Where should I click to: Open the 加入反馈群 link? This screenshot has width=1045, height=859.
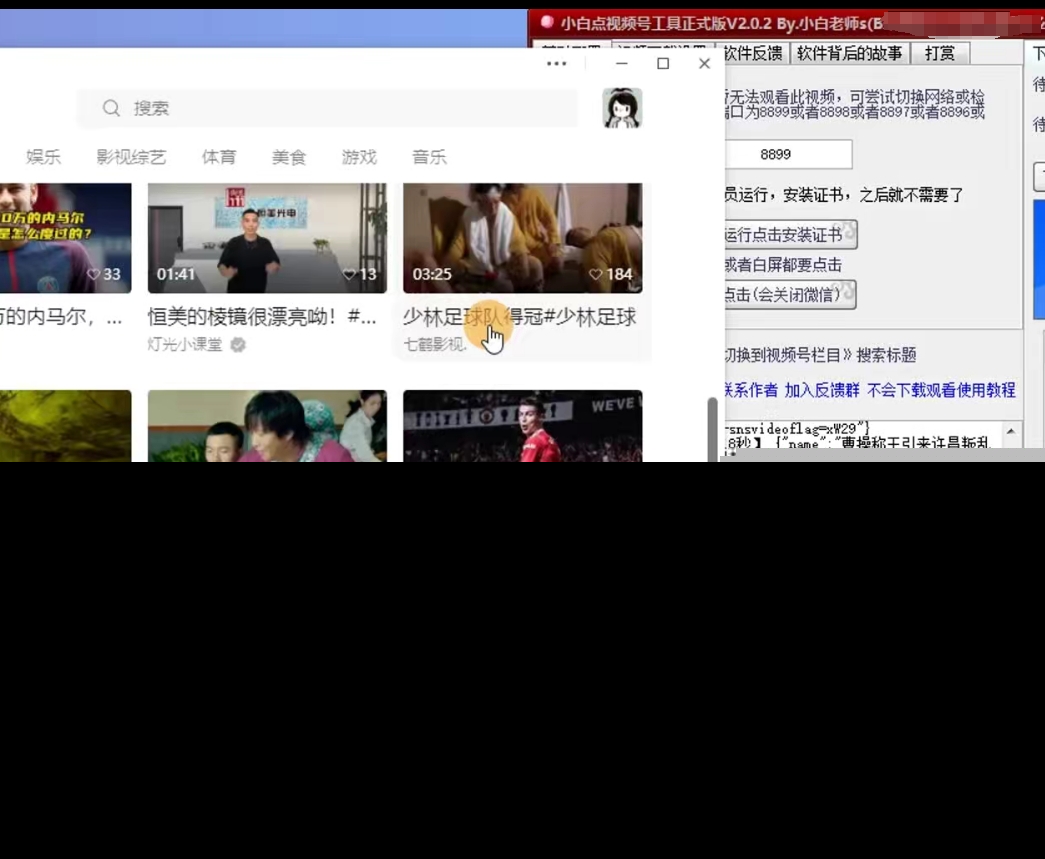pyautogui.click(x=822, y=390)
